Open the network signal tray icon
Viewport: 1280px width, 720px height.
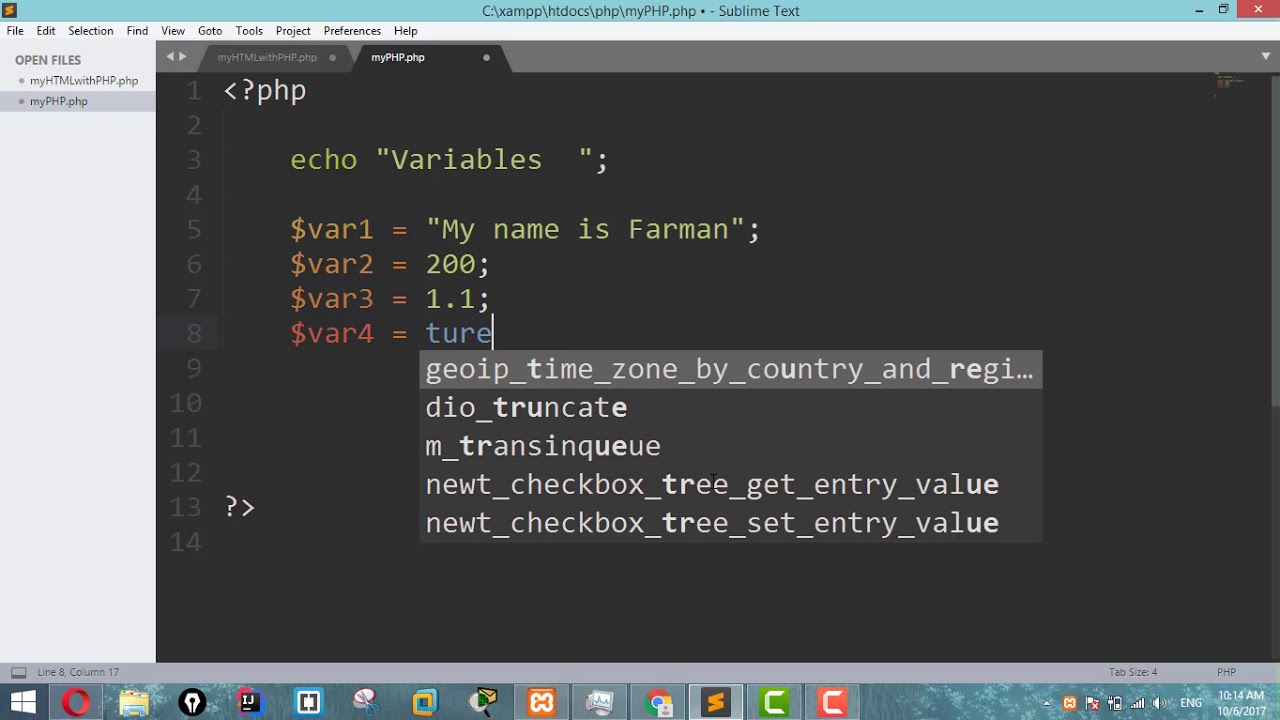tap(1137, 703)
